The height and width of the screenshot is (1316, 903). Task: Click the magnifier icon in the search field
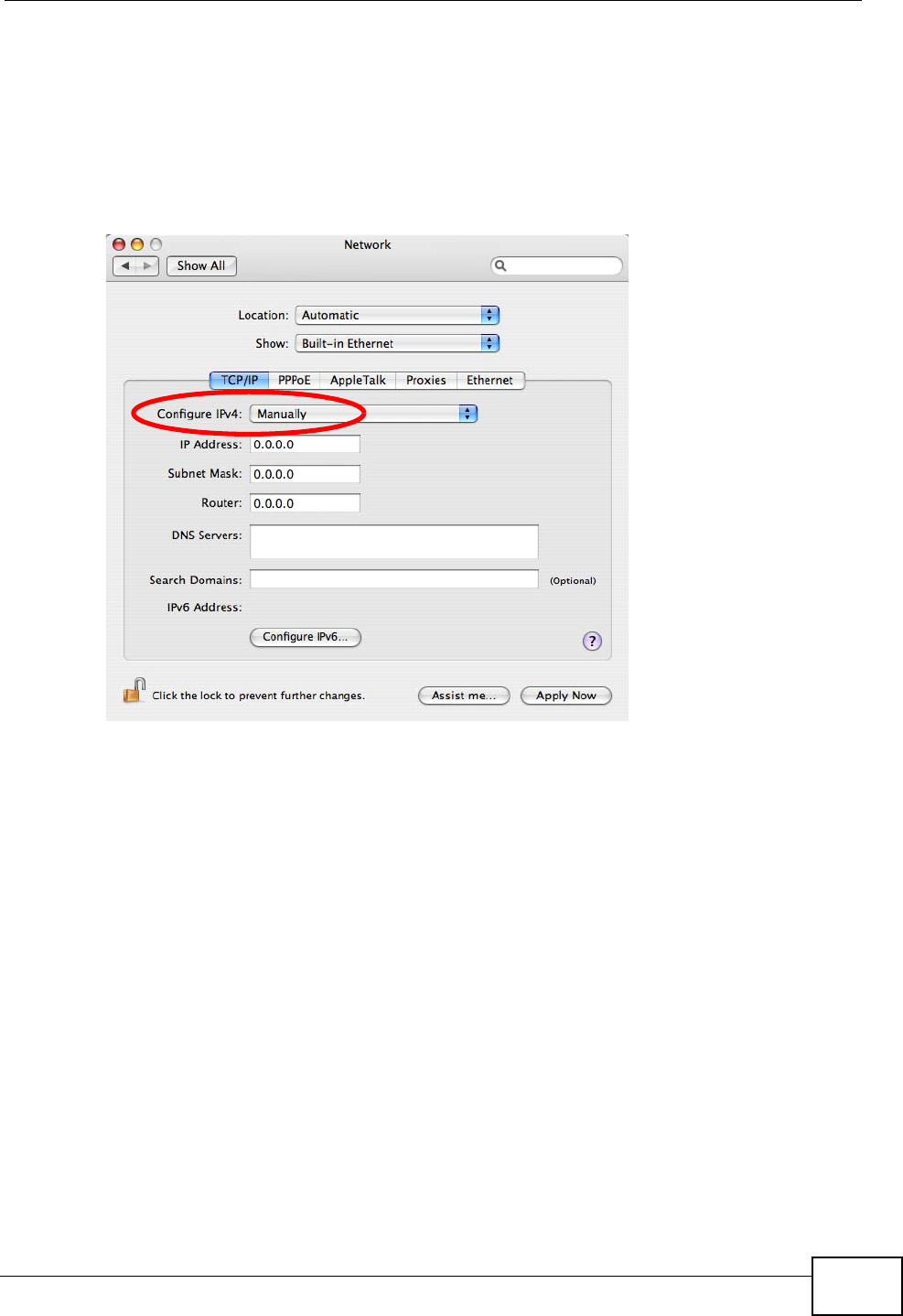[x=500, y=266]
